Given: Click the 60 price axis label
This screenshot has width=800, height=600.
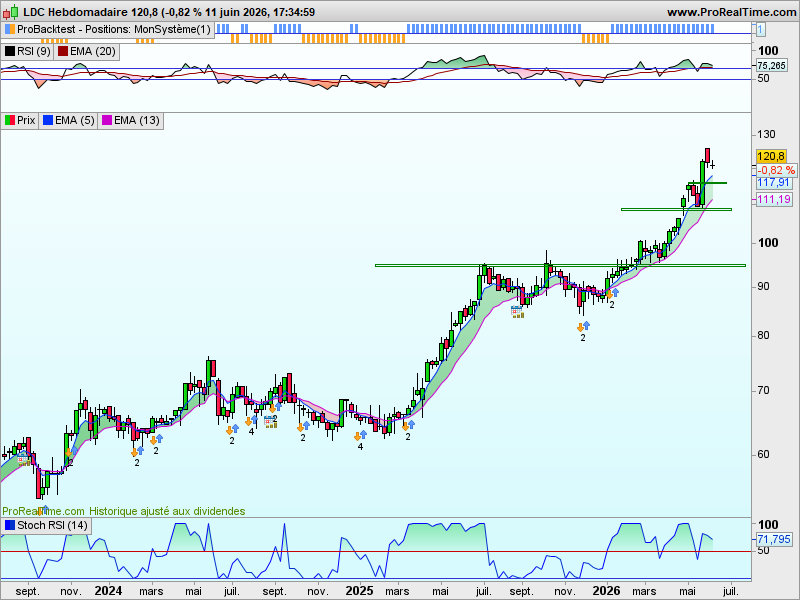Looking at the screenshot, I should 763,454.
